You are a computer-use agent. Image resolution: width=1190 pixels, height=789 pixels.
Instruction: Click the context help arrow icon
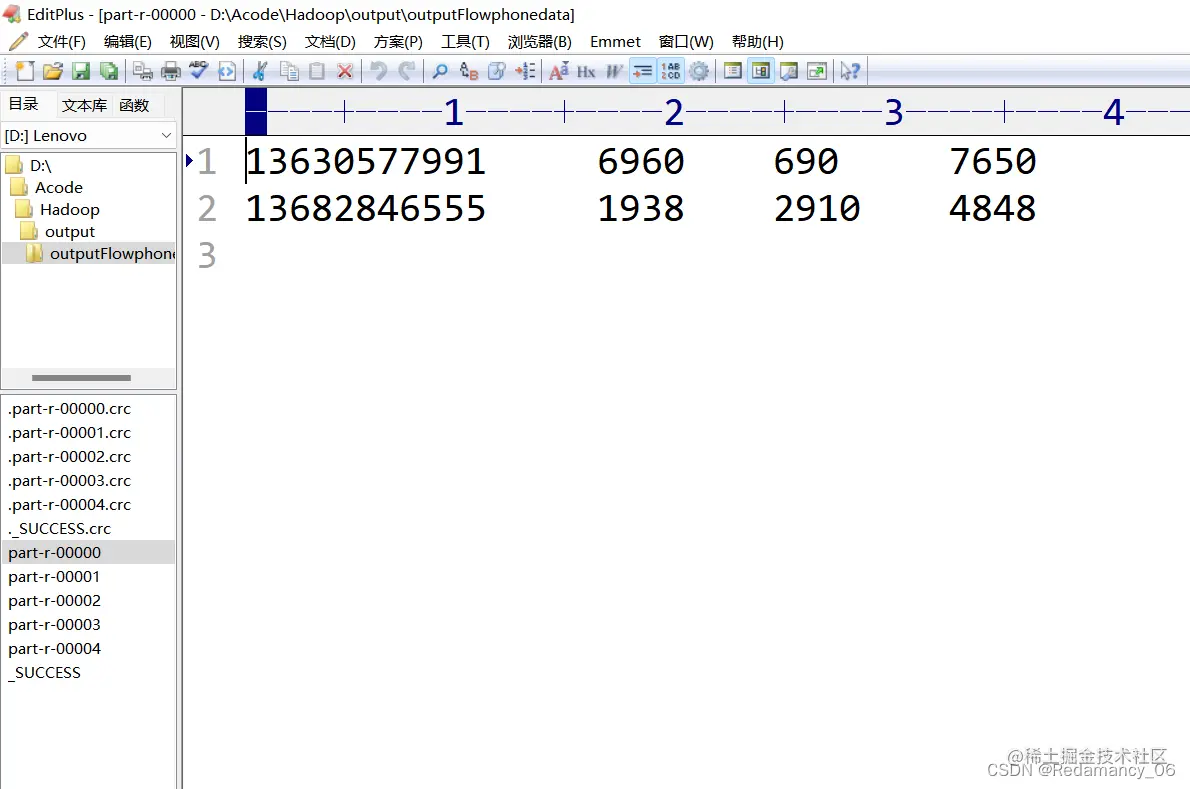coord(849,71)
